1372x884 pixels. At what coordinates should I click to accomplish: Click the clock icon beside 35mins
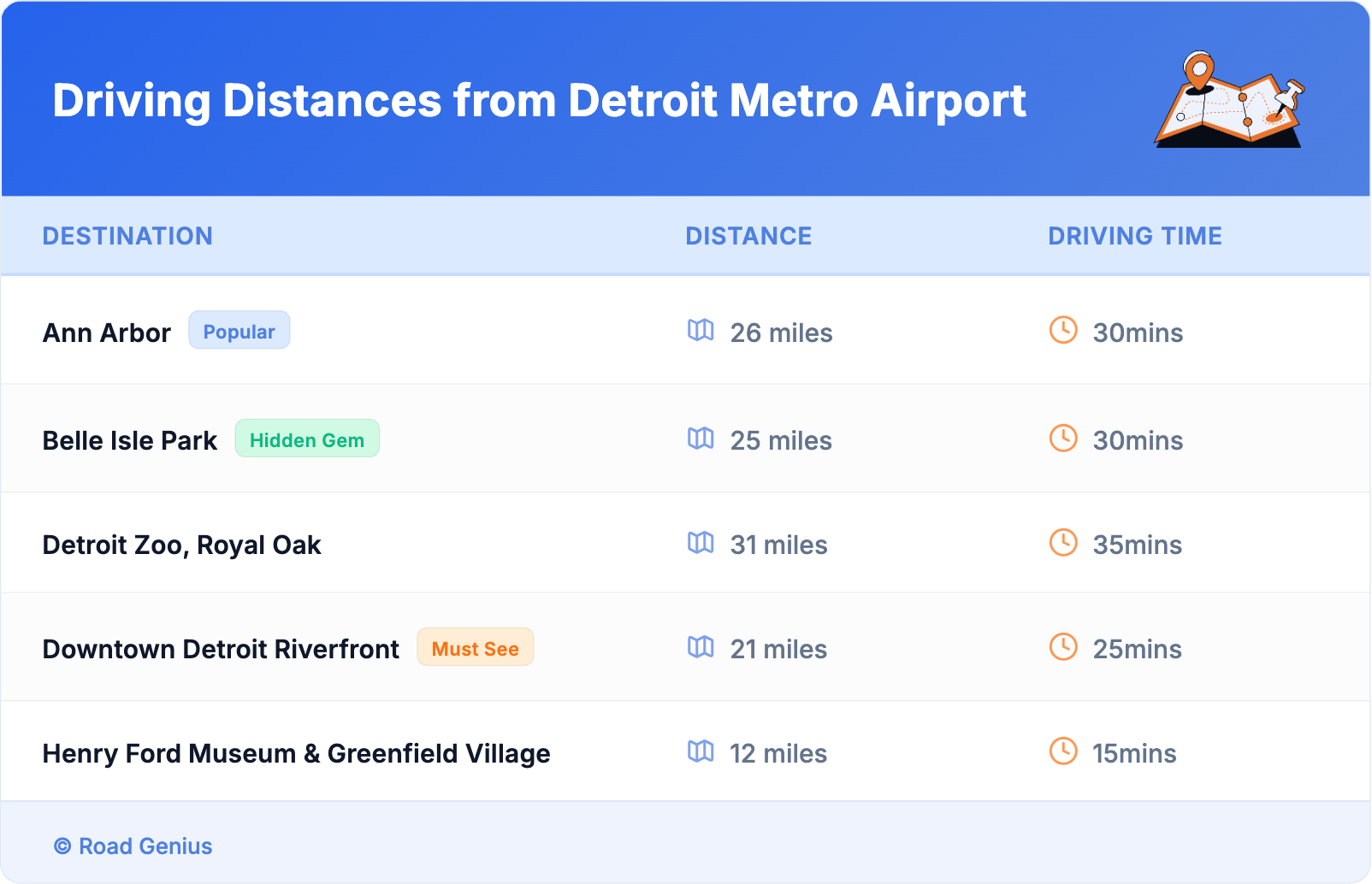(x=1063, y=543)
